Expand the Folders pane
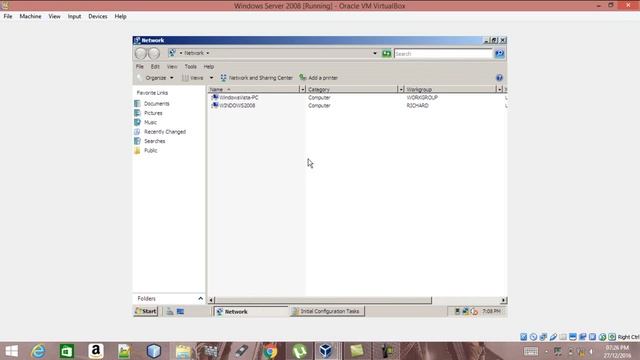The width and height of the screenshot is (640, 360). tap(200, 299)
